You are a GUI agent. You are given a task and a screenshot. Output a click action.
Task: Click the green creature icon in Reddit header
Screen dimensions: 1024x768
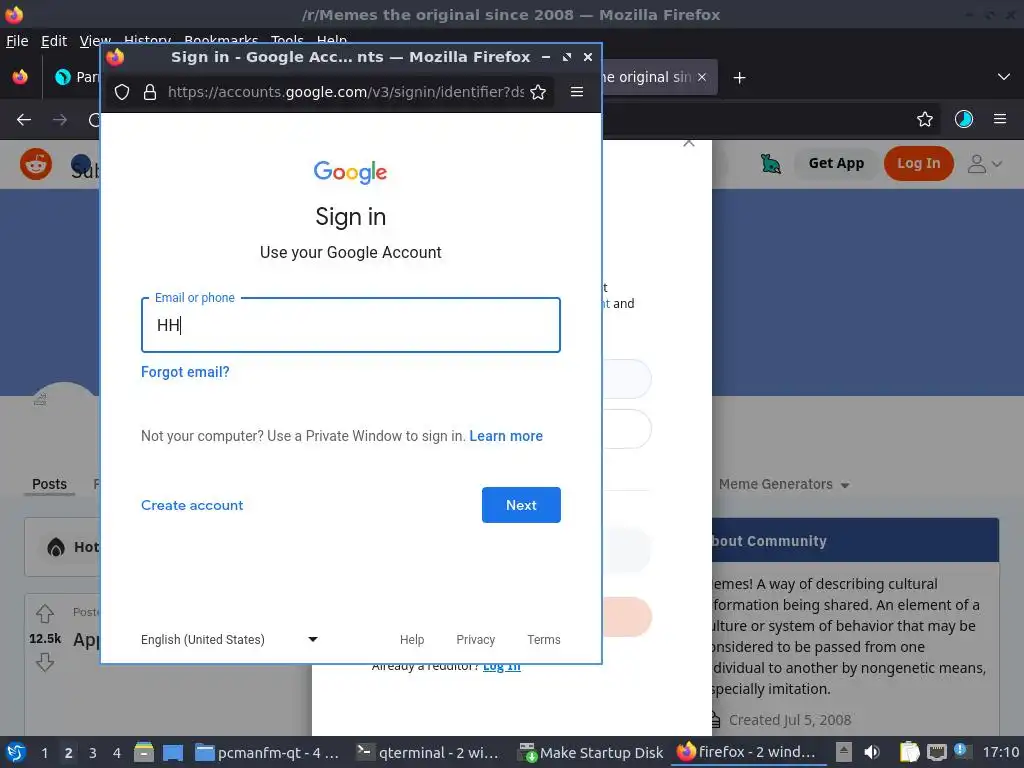[x=771, y=163]
